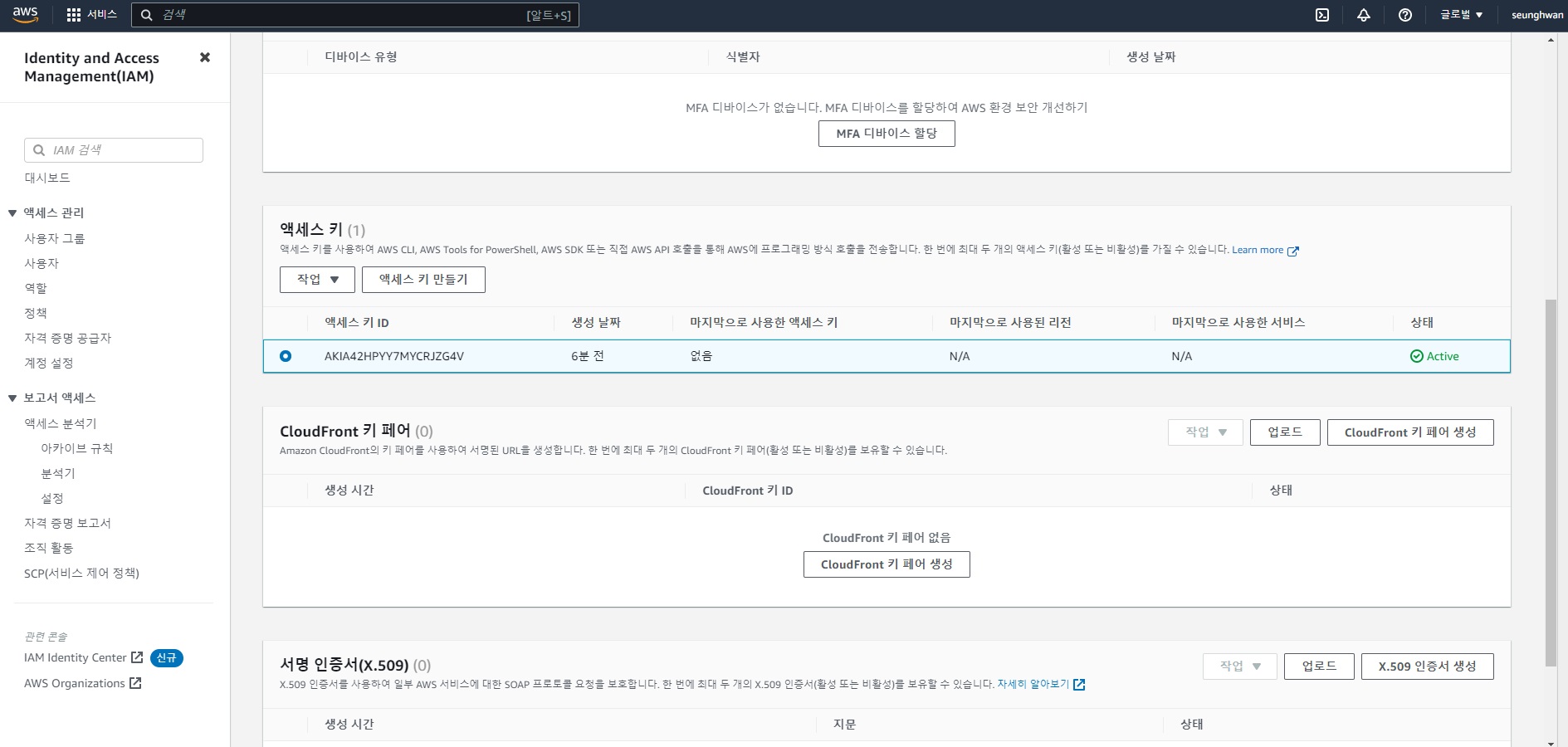Click the access key ID AKIA42HPYY7MYCRJZG4V
This screenshot has width=1568, height=747.
[x=394, y=356]
